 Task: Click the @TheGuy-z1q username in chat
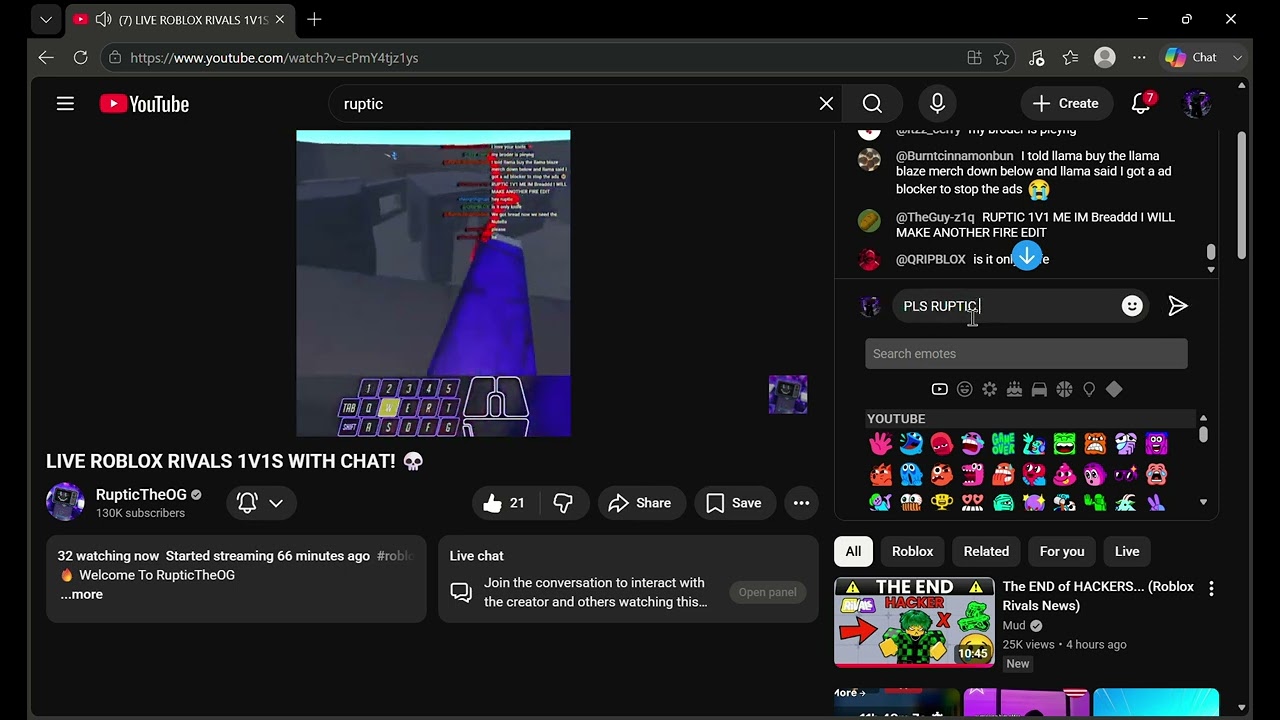tap(935, 217)
